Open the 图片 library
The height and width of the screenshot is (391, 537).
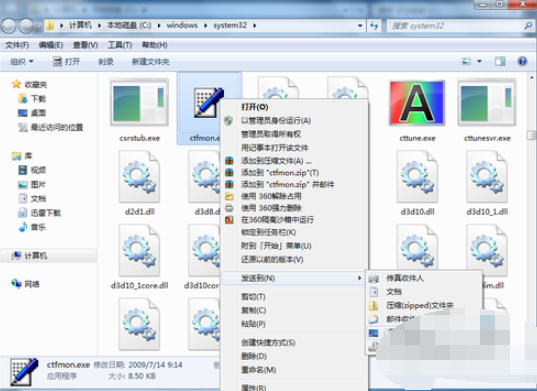[x=32, y=184]
